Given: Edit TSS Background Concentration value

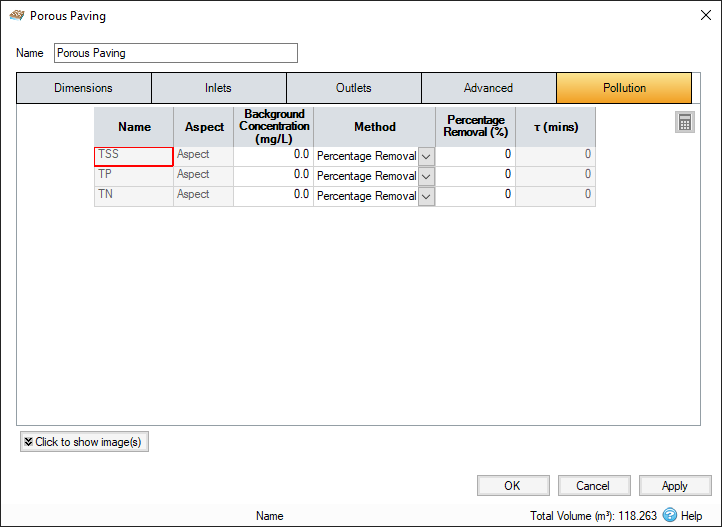Looking at the screenshot, I should 273,156.
